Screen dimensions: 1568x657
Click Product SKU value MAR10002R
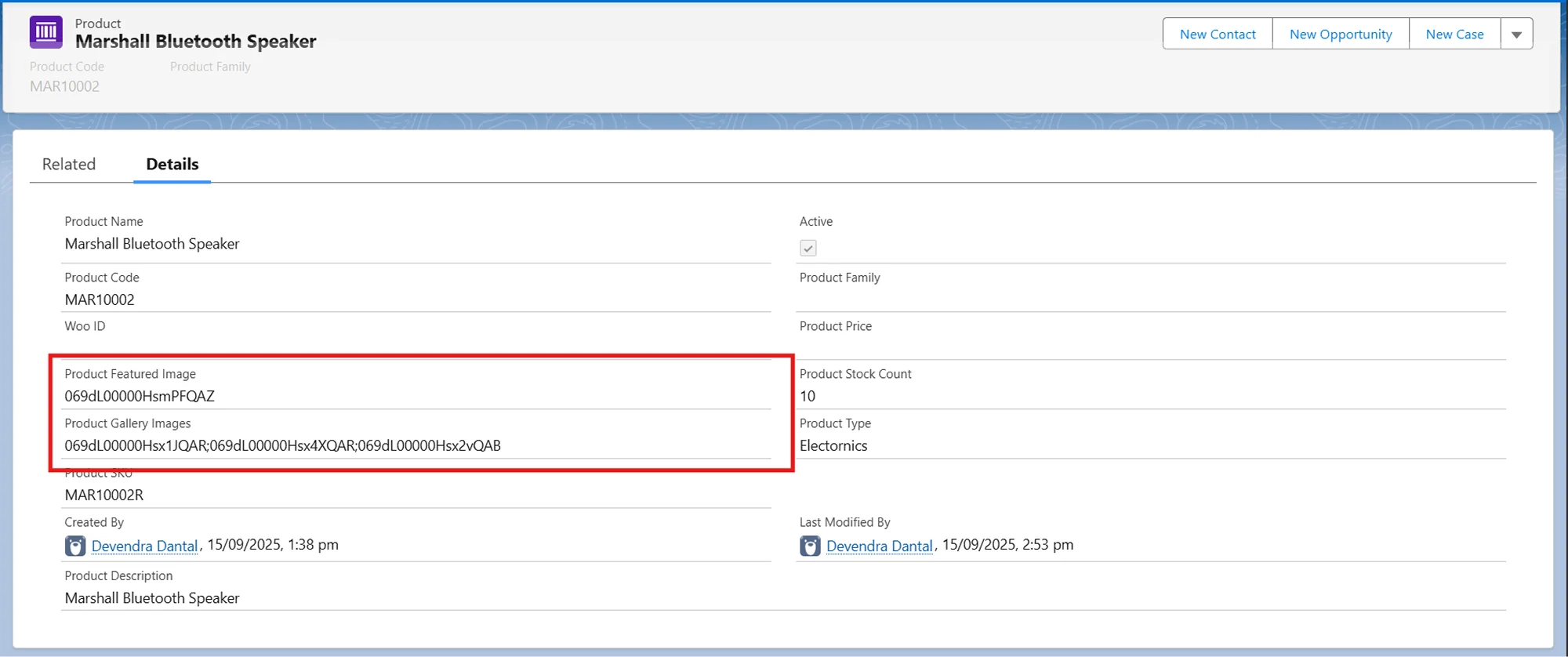(104, 495)
